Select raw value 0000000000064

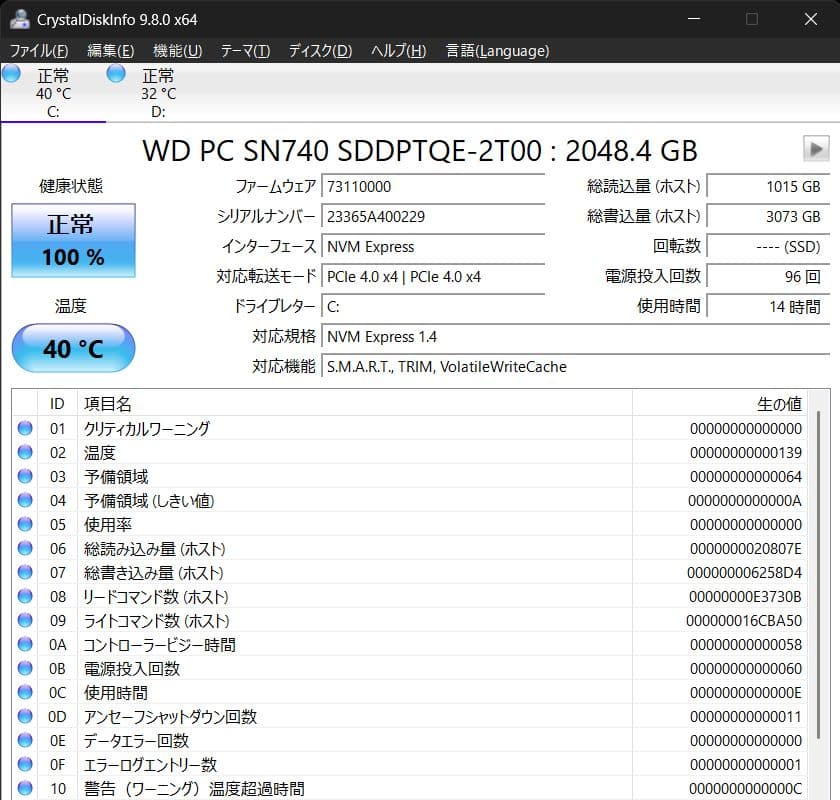746,477
